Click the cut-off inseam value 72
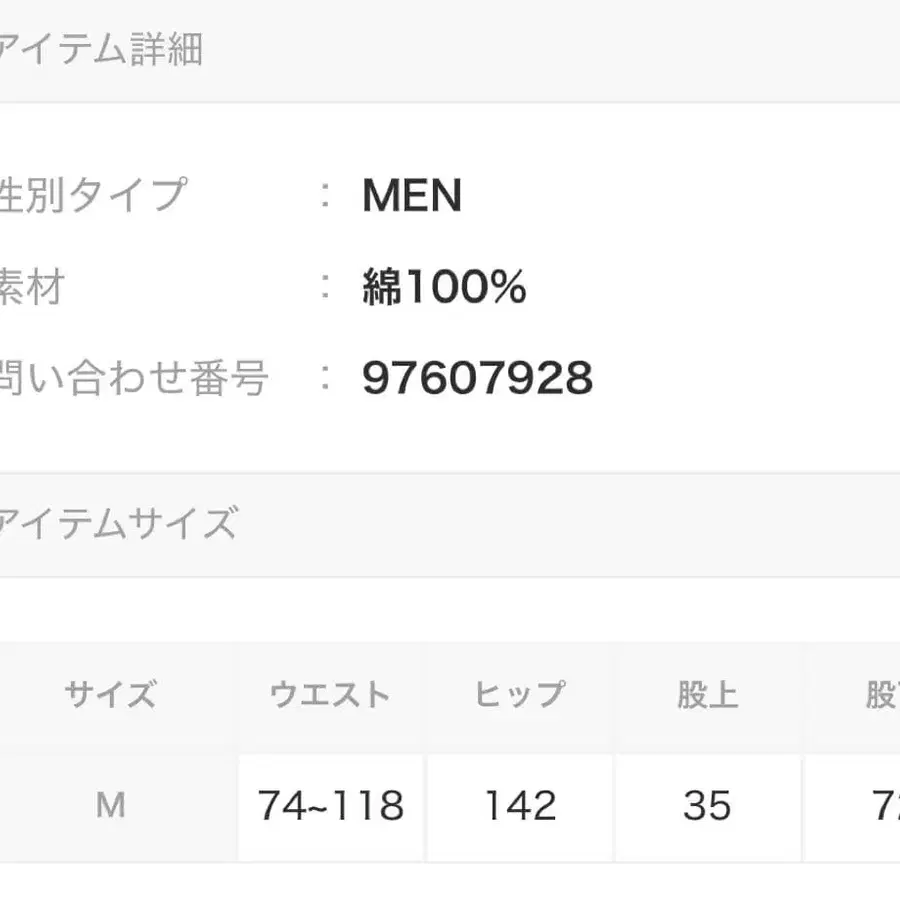This screenshot has width=900, height=900. (885, 805)
